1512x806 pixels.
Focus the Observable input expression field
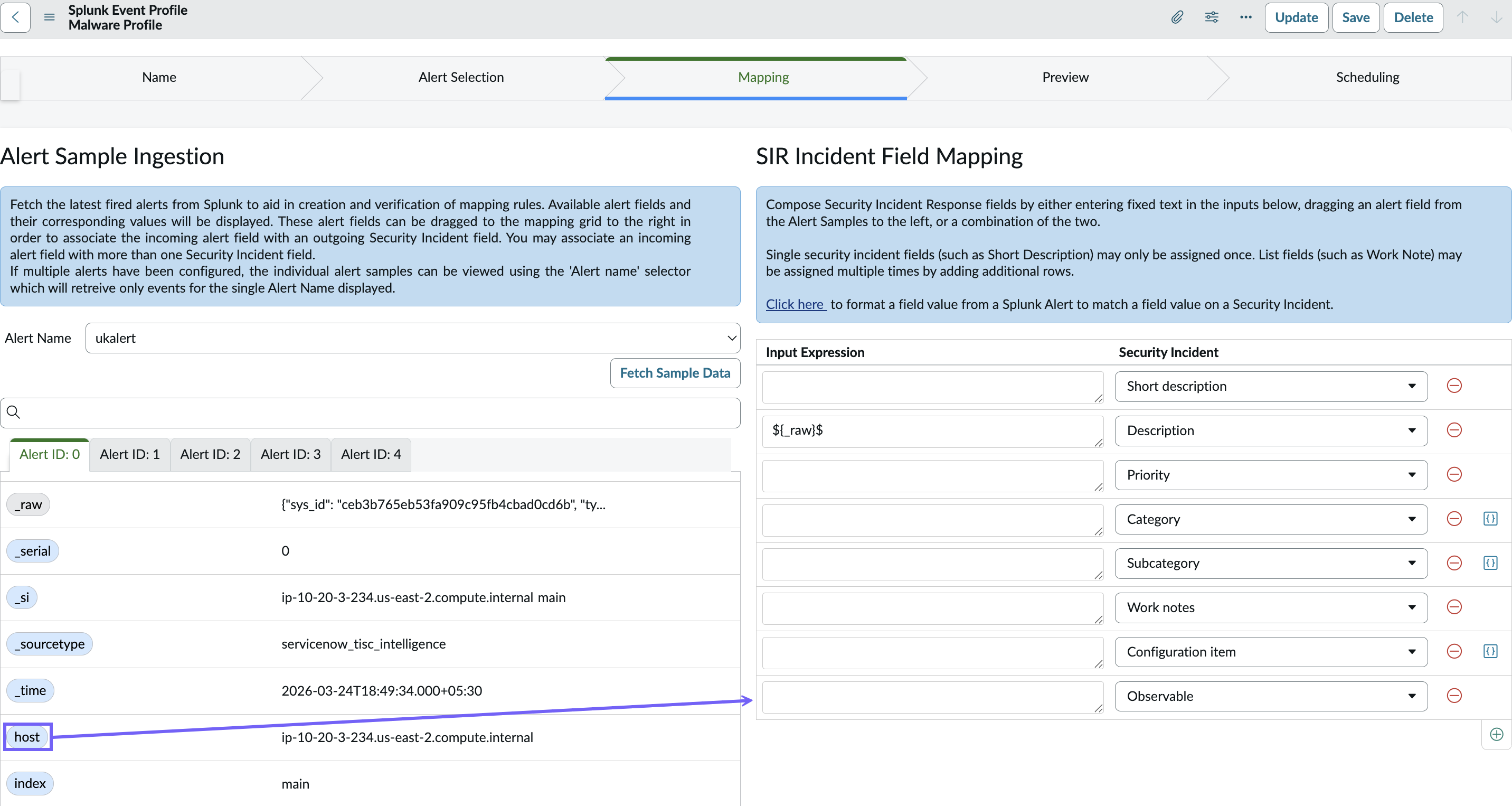coord(933,697)
